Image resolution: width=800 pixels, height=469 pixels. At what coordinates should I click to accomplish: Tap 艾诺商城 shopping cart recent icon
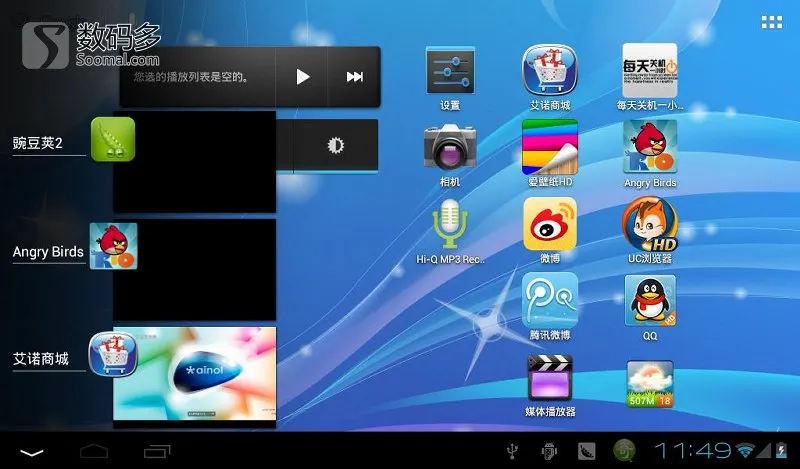coord(113,353)
